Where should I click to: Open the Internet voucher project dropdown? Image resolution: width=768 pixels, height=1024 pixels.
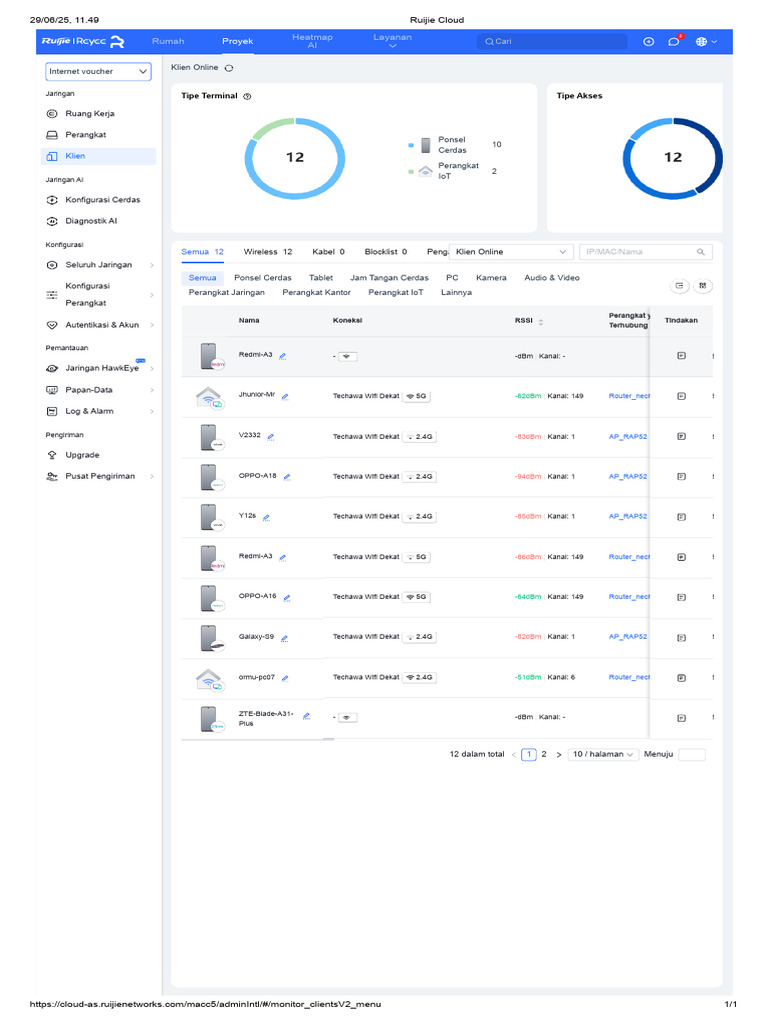pyautogui.click(x=99, y=72)
